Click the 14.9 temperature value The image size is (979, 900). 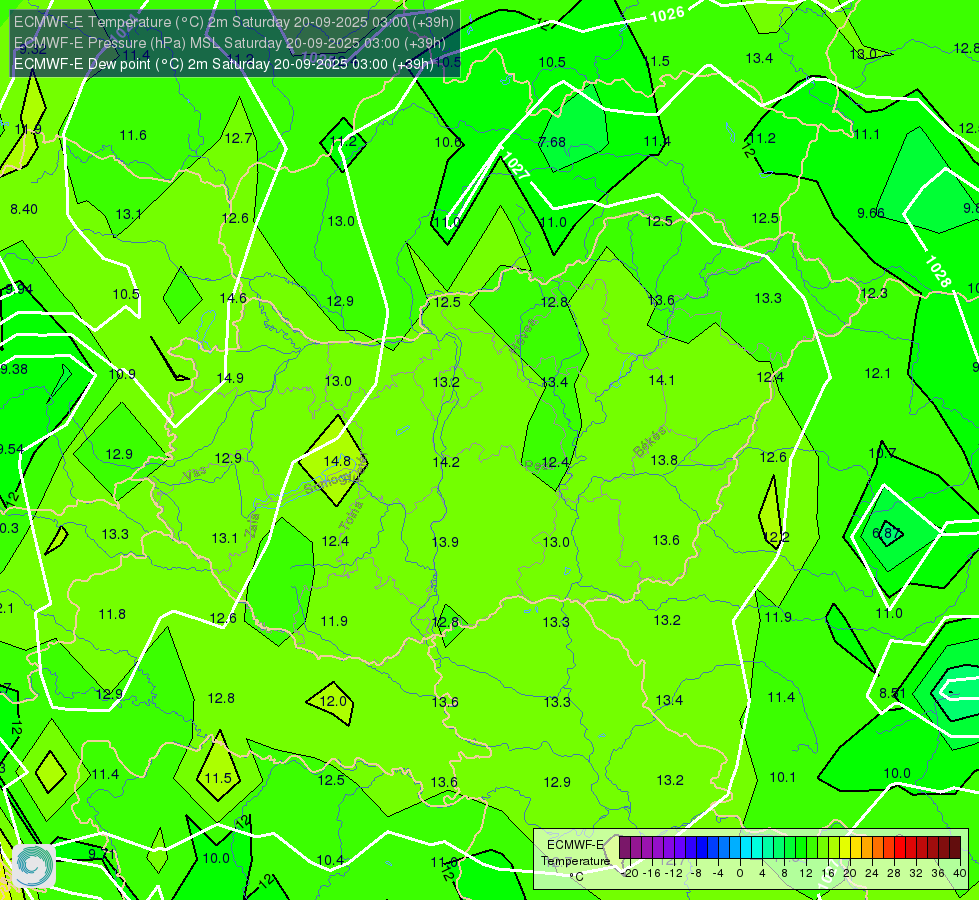point(230,378)
